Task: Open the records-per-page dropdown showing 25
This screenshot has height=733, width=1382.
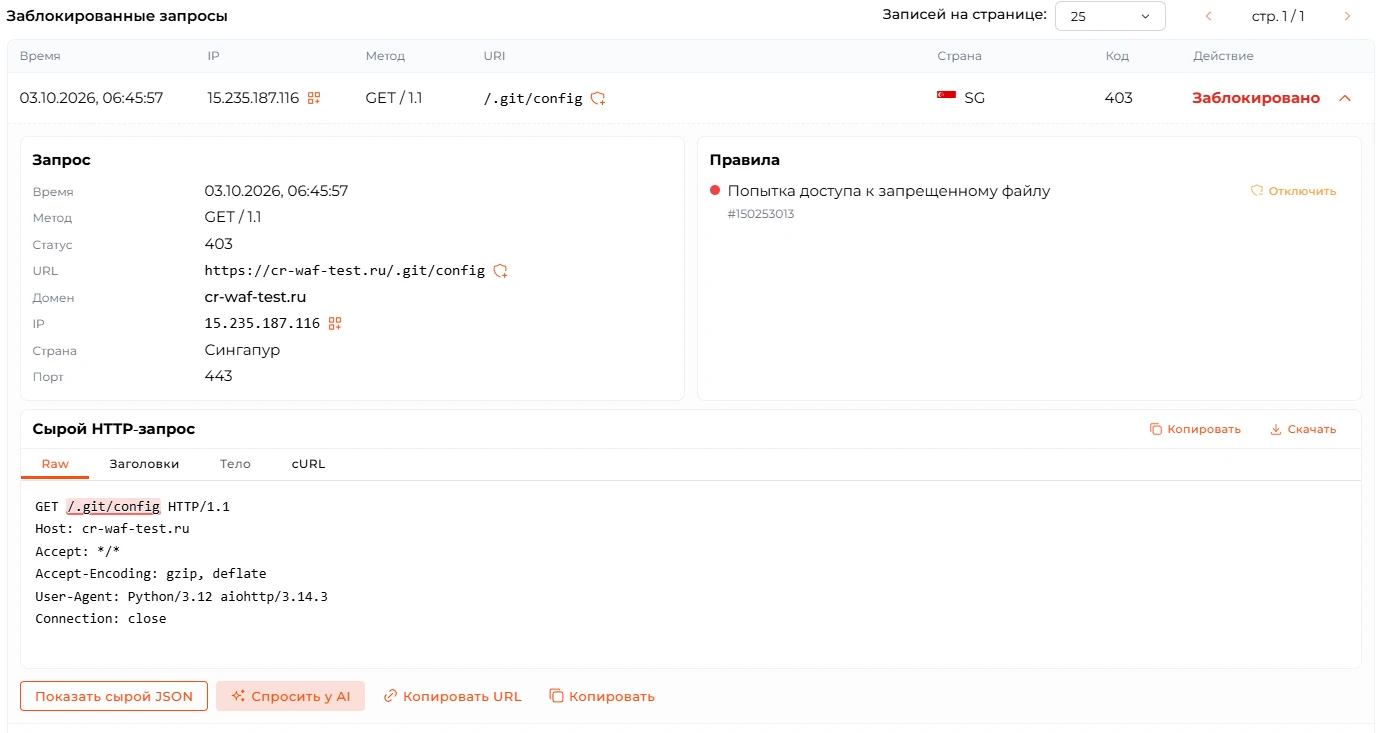Action: [1110, 16]
